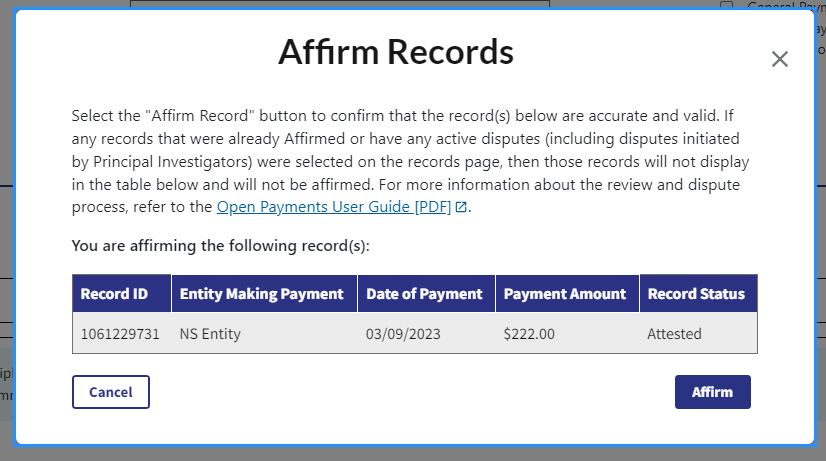The height and width of the screenshot is (461, 826).
Task: Click the Record ID column header
Action: click(x=114, y=294)
